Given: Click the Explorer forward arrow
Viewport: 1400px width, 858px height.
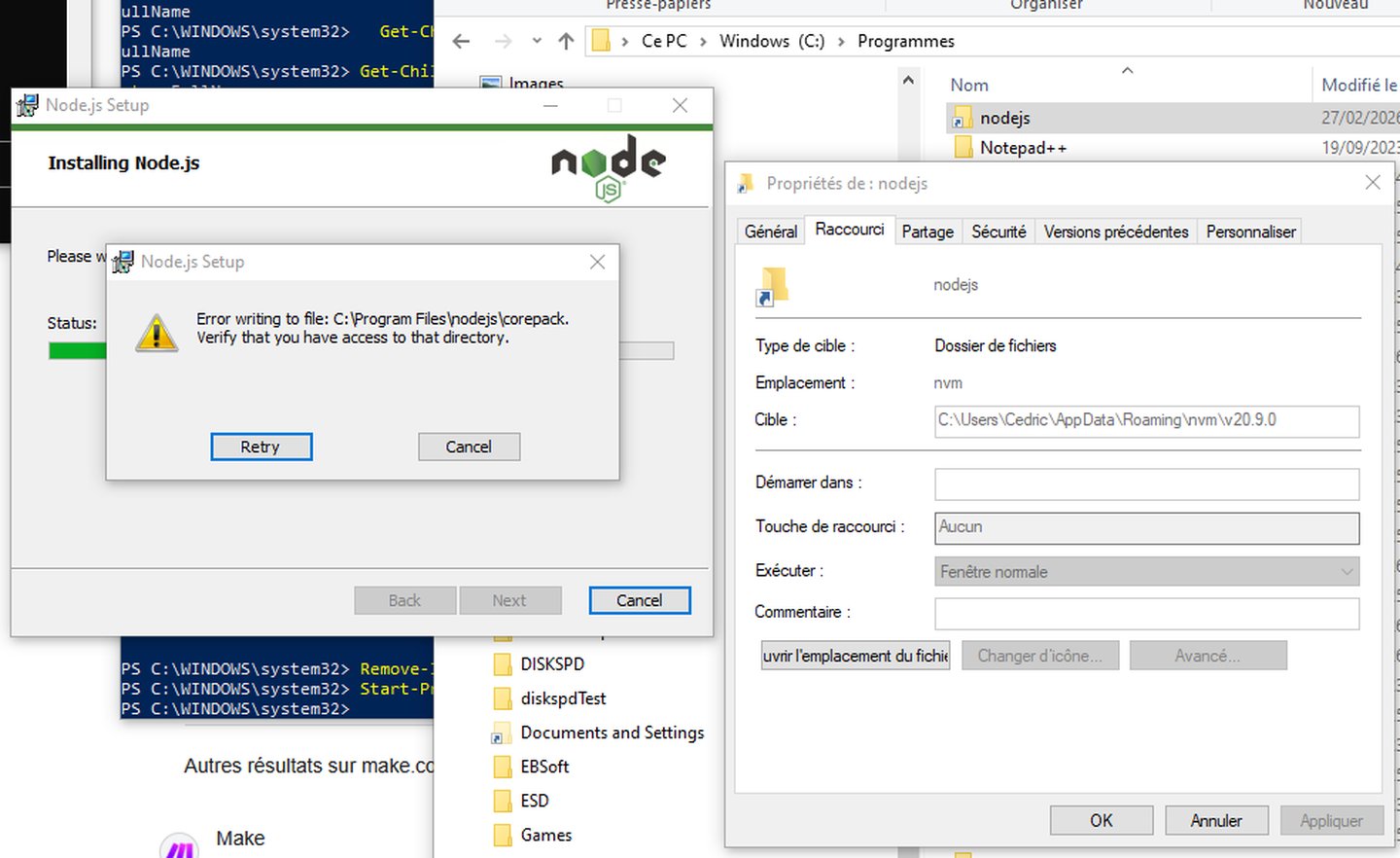Looking at the screenshot, I should click(503, 41).
